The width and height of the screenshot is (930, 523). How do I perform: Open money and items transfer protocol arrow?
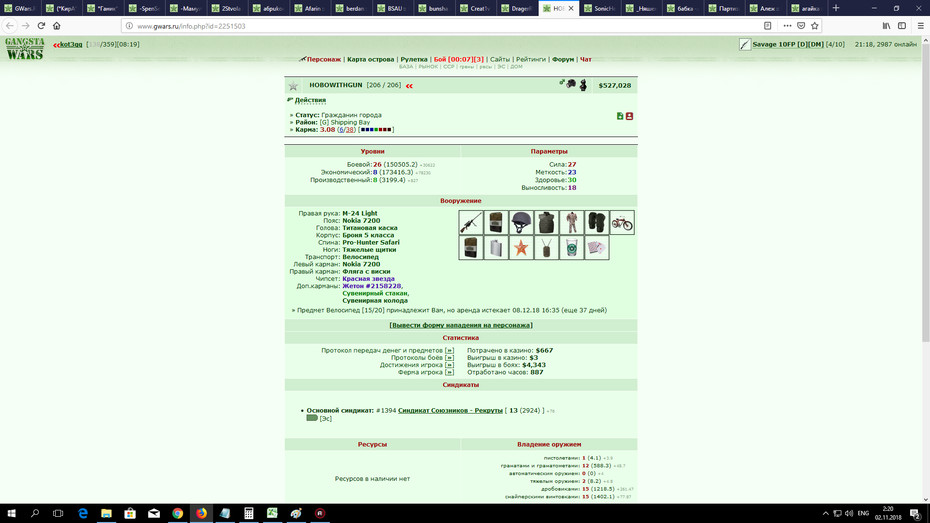point(450,350)
